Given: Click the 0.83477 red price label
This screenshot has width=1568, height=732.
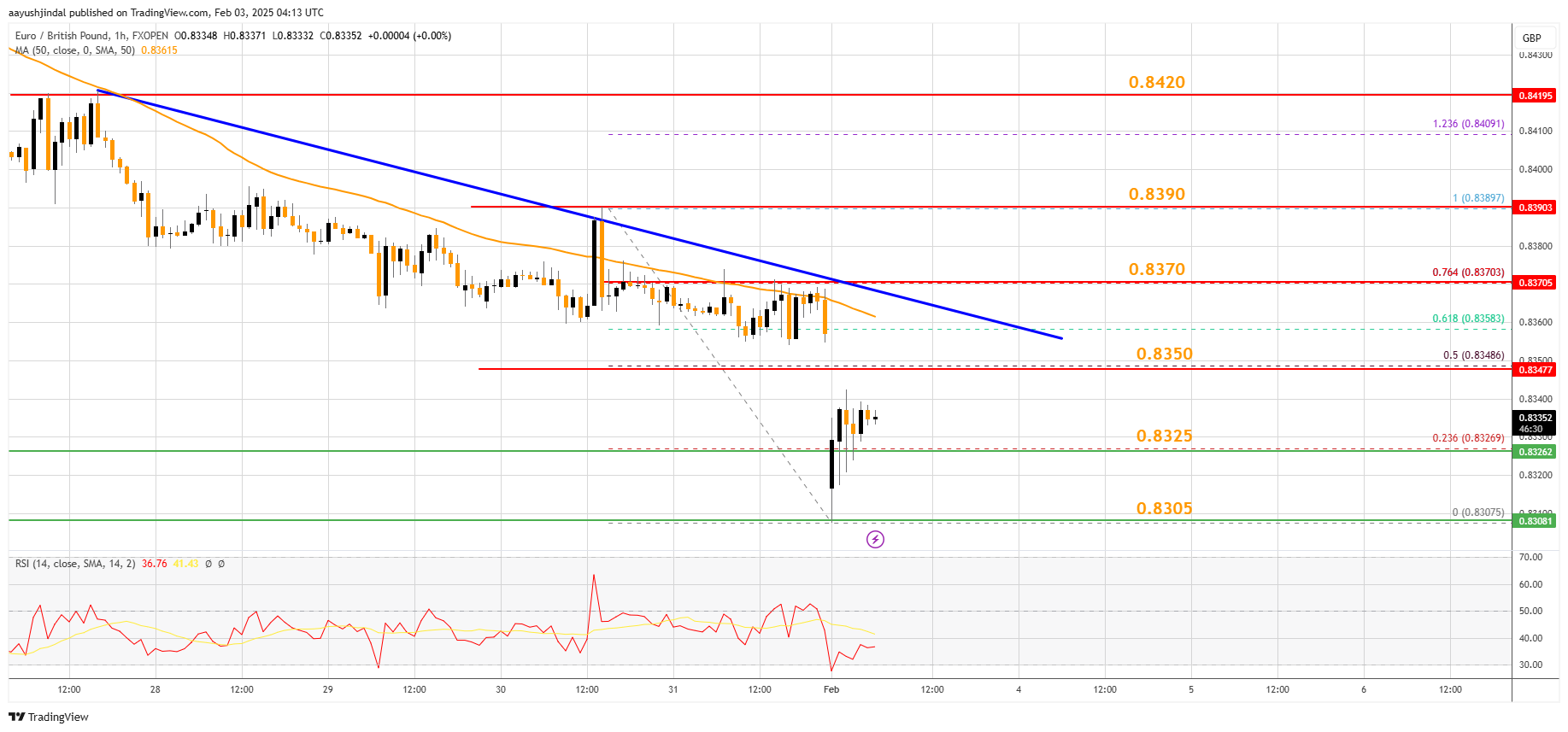Looking at the screenshot, I should click(1535, 370).
